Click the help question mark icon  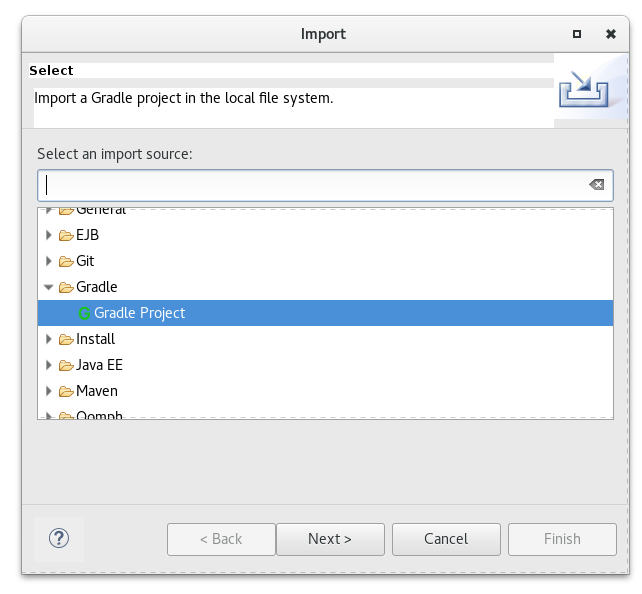click(58, 538)
